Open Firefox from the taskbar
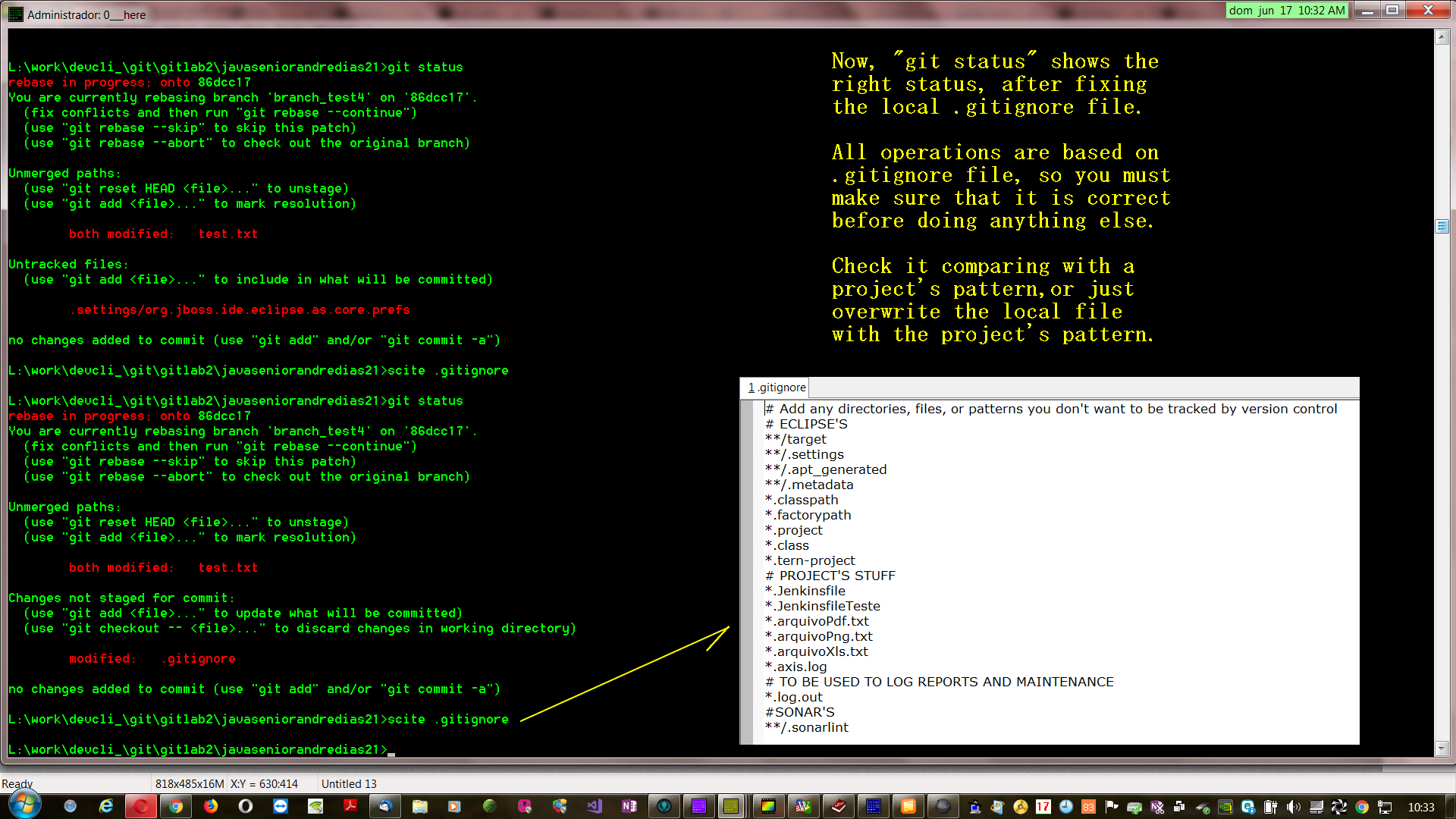 tap(211, 806)
